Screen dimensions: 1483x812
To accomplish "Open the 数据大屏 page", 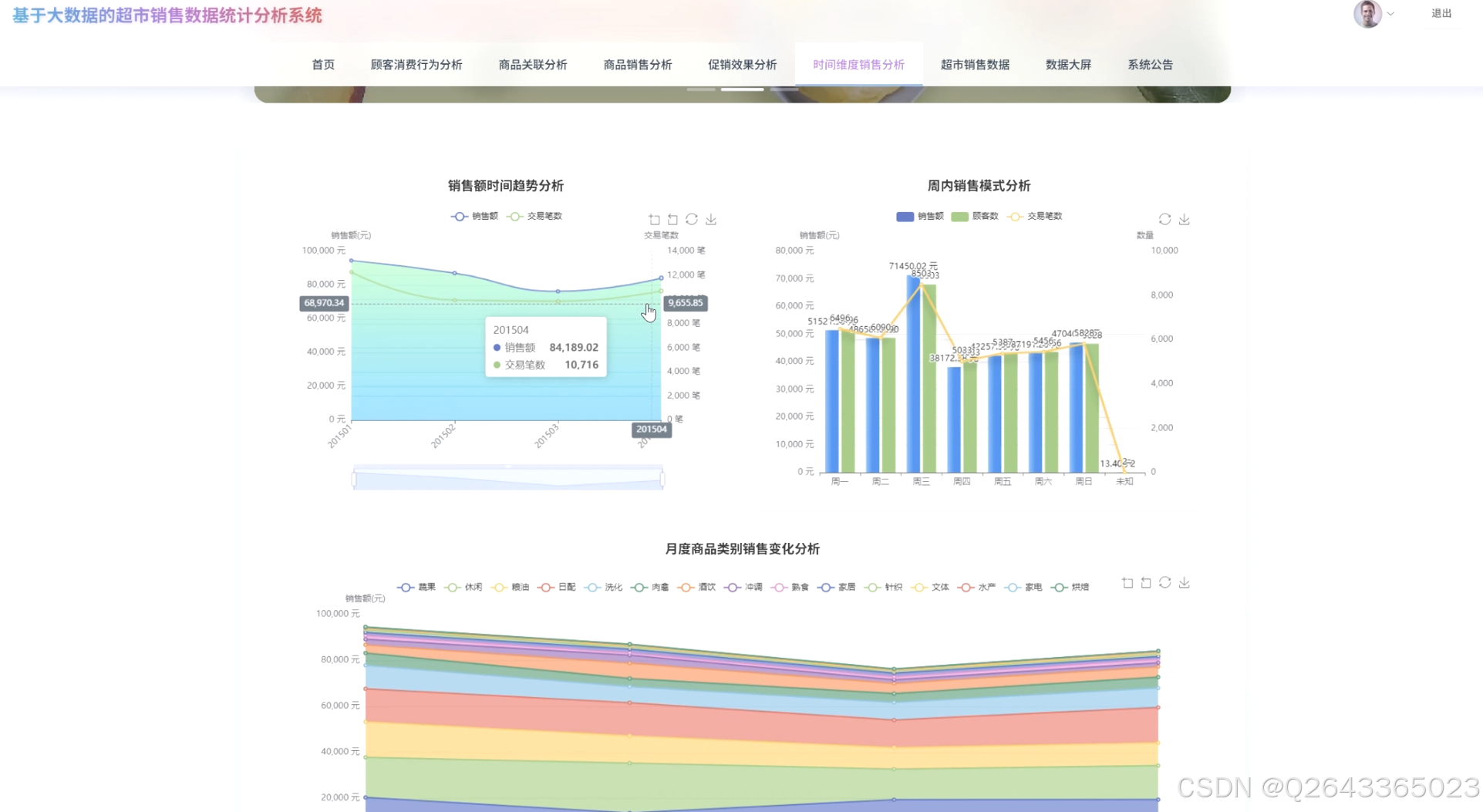I will click(x=1068, y=65).
